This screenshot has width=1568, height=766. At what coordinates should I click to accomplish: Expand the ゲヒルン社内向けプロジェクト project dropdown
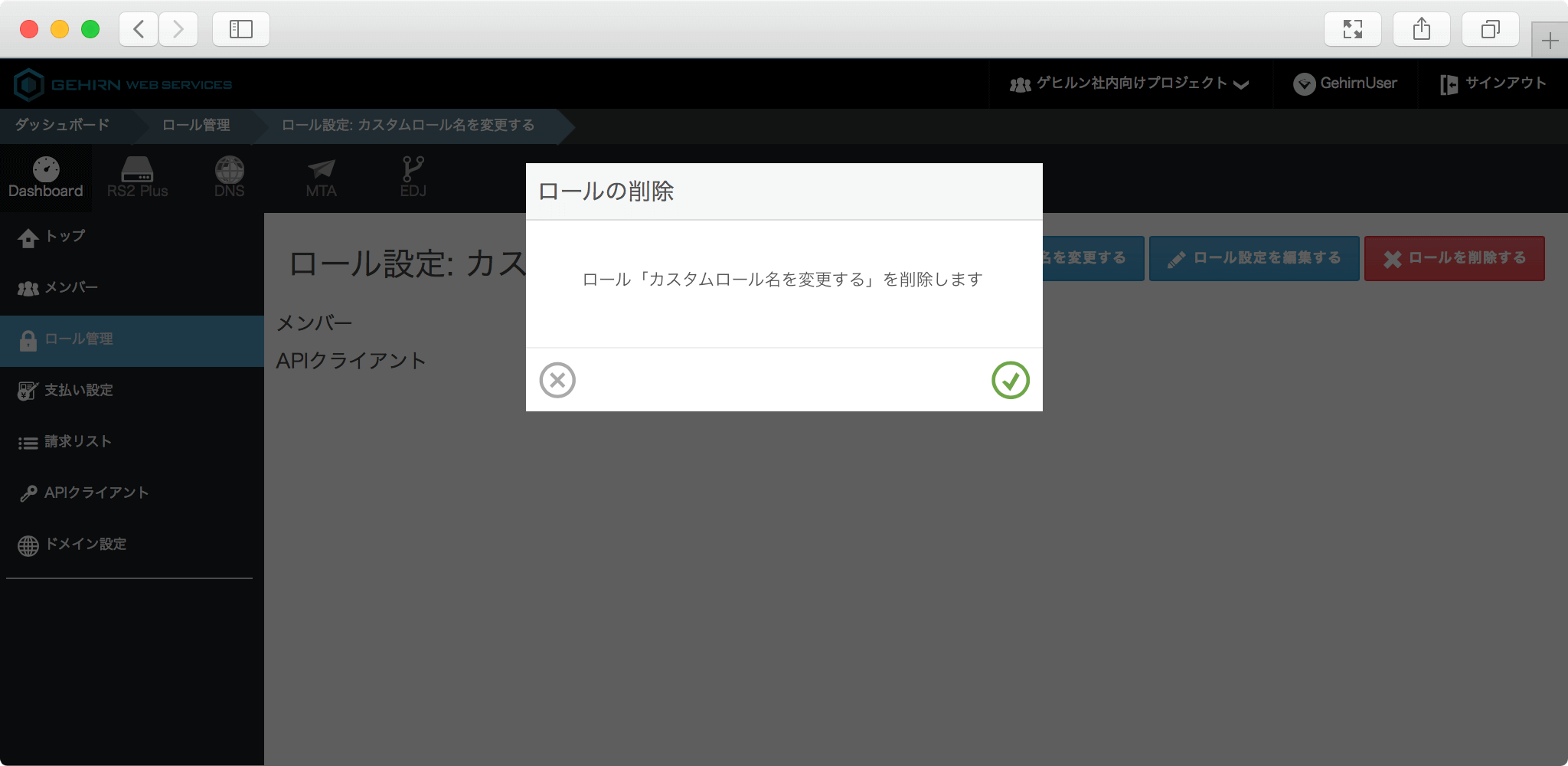(x=1129, y=83)
